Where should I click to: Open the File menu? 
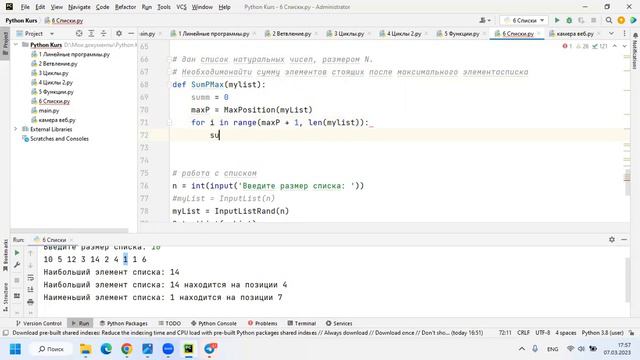[25, 7]
